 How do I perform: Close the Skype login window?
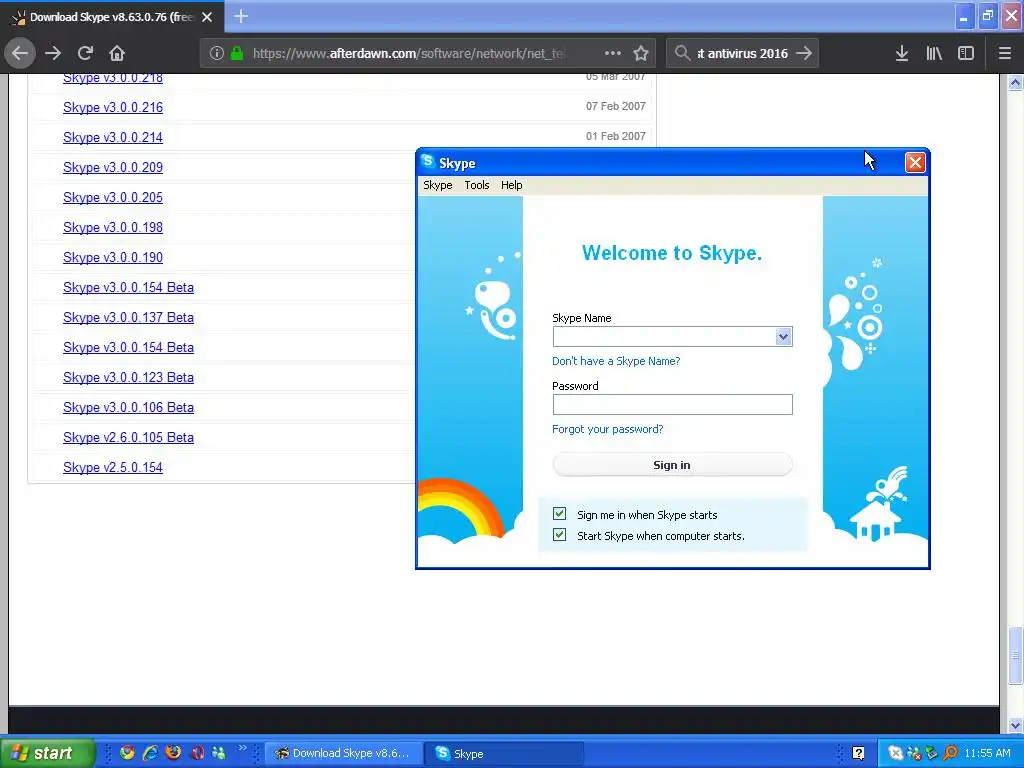point(915,163)
